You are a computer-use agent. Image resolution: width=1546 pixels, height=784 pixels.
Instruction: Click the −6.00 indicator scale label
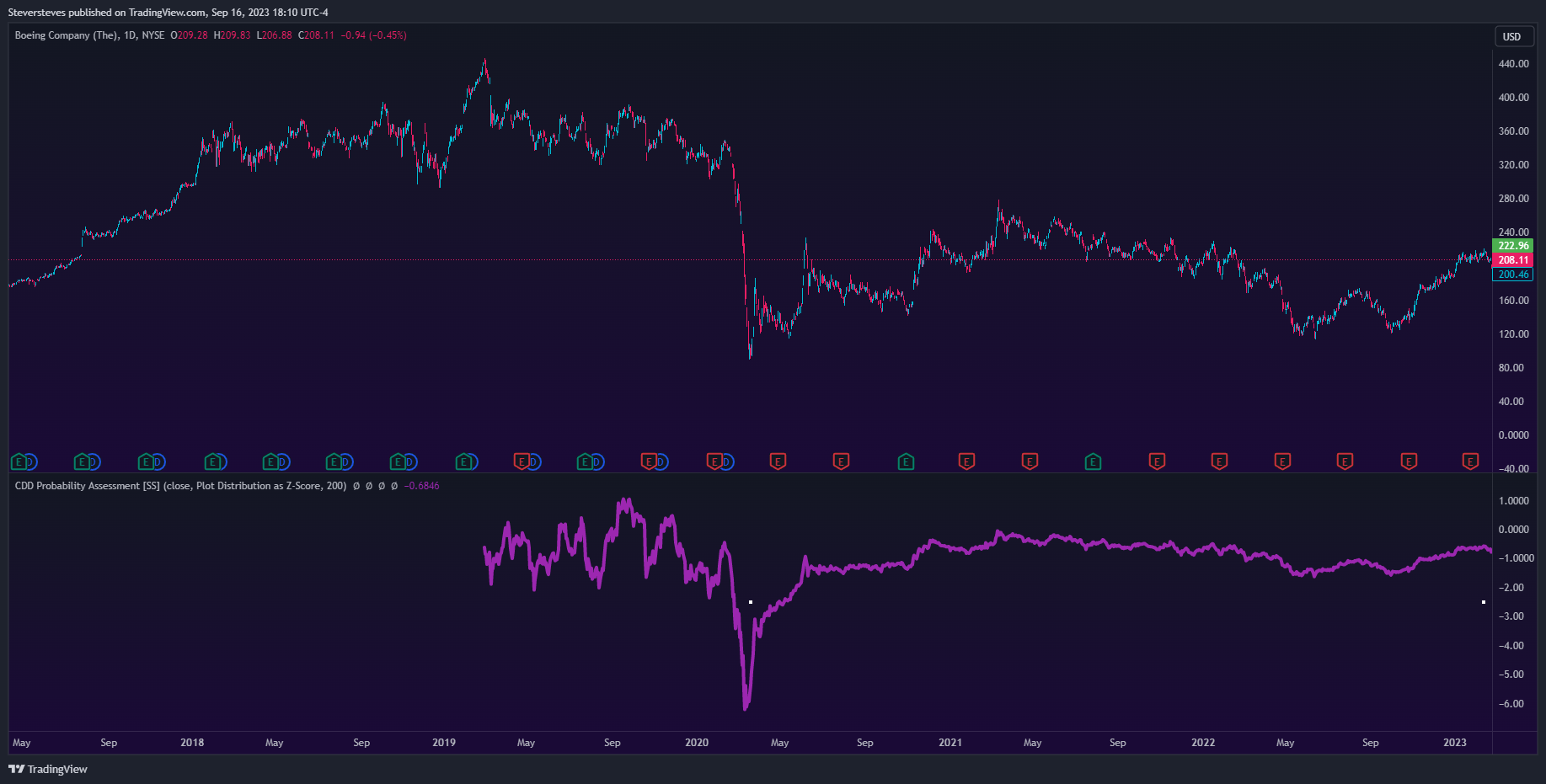tap(1511, 704)
